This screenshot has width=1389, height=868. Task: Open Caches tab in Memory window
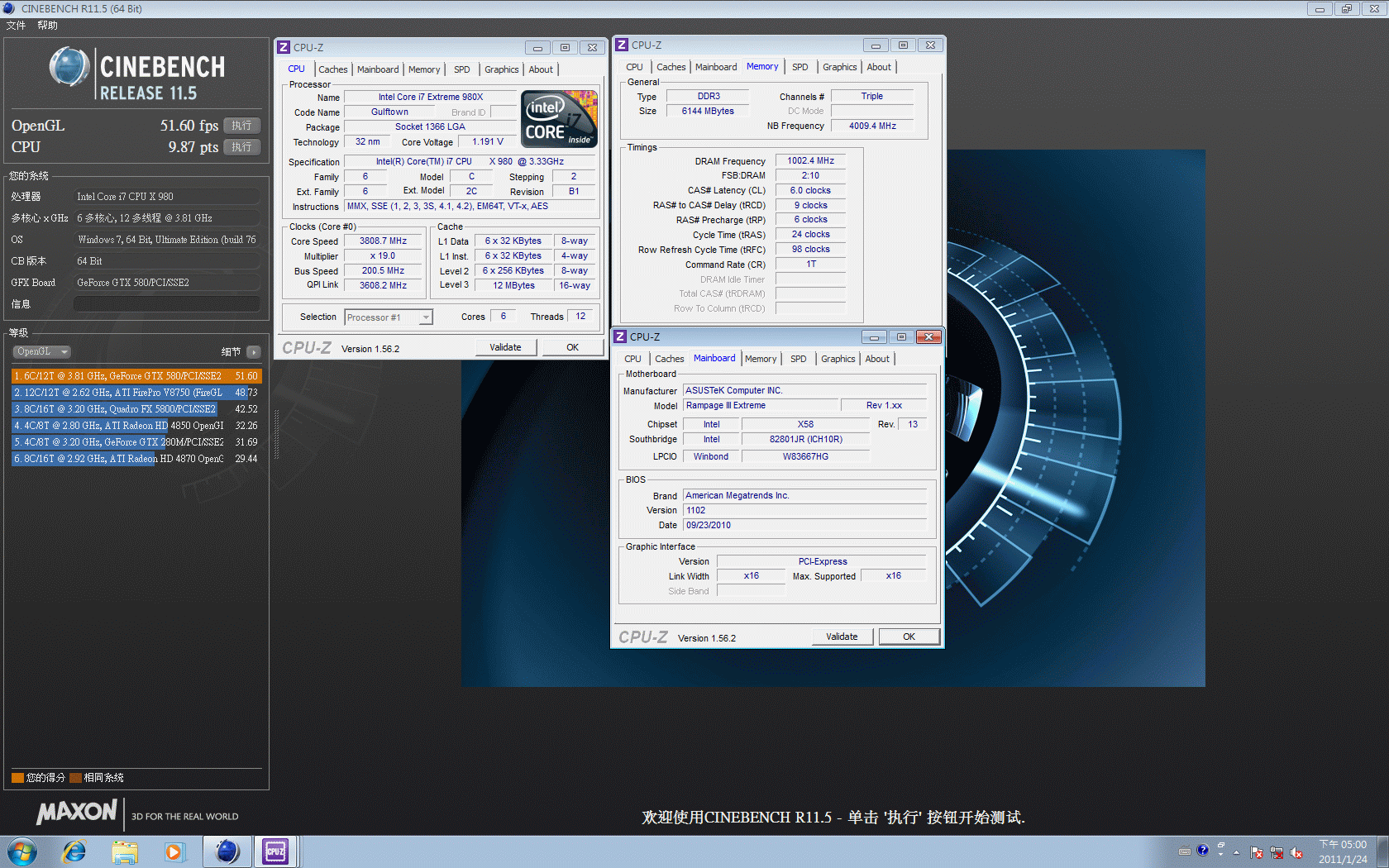[x=671, y=67]
